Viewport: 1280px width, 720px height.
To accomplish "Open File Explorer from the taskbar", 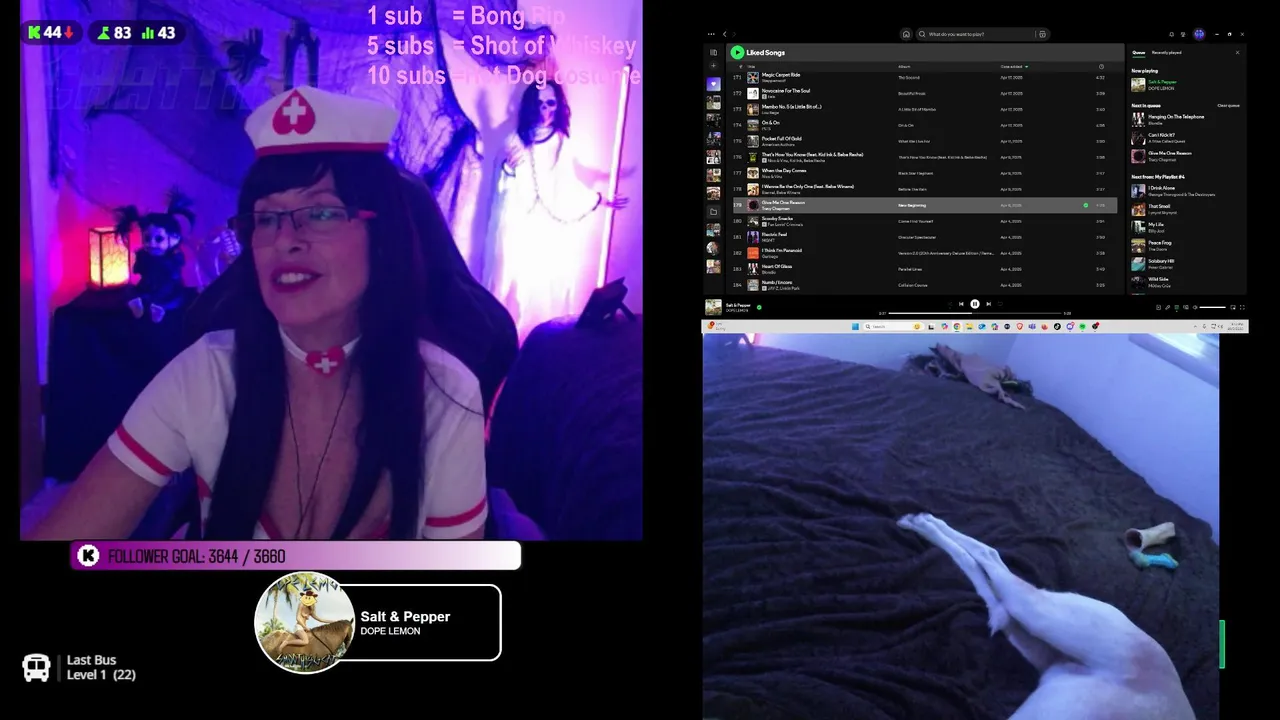I will 969,326.
